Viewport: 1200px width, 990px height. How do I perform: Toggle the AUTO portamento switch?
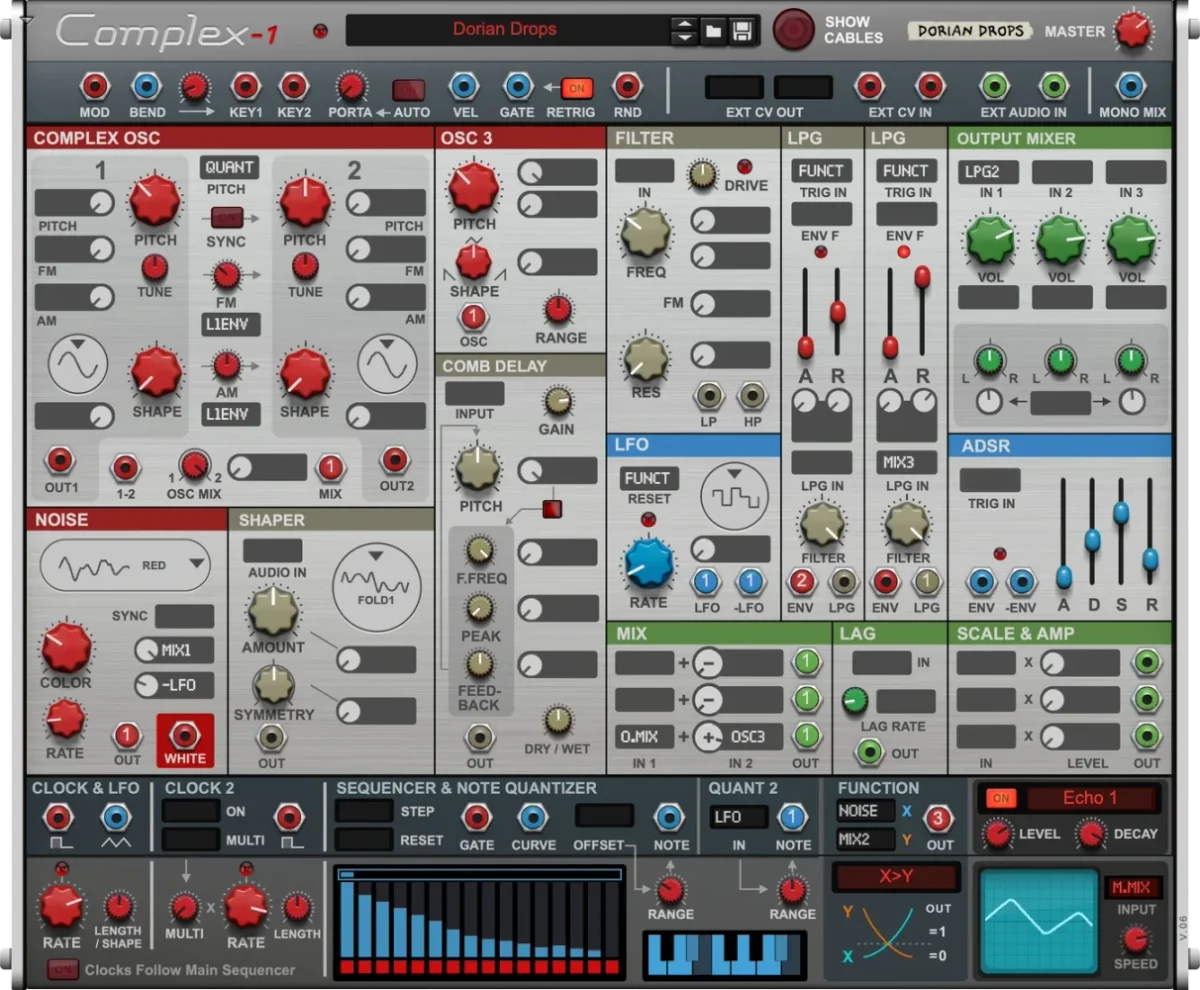pyautogui.click(x=409, y=89)
